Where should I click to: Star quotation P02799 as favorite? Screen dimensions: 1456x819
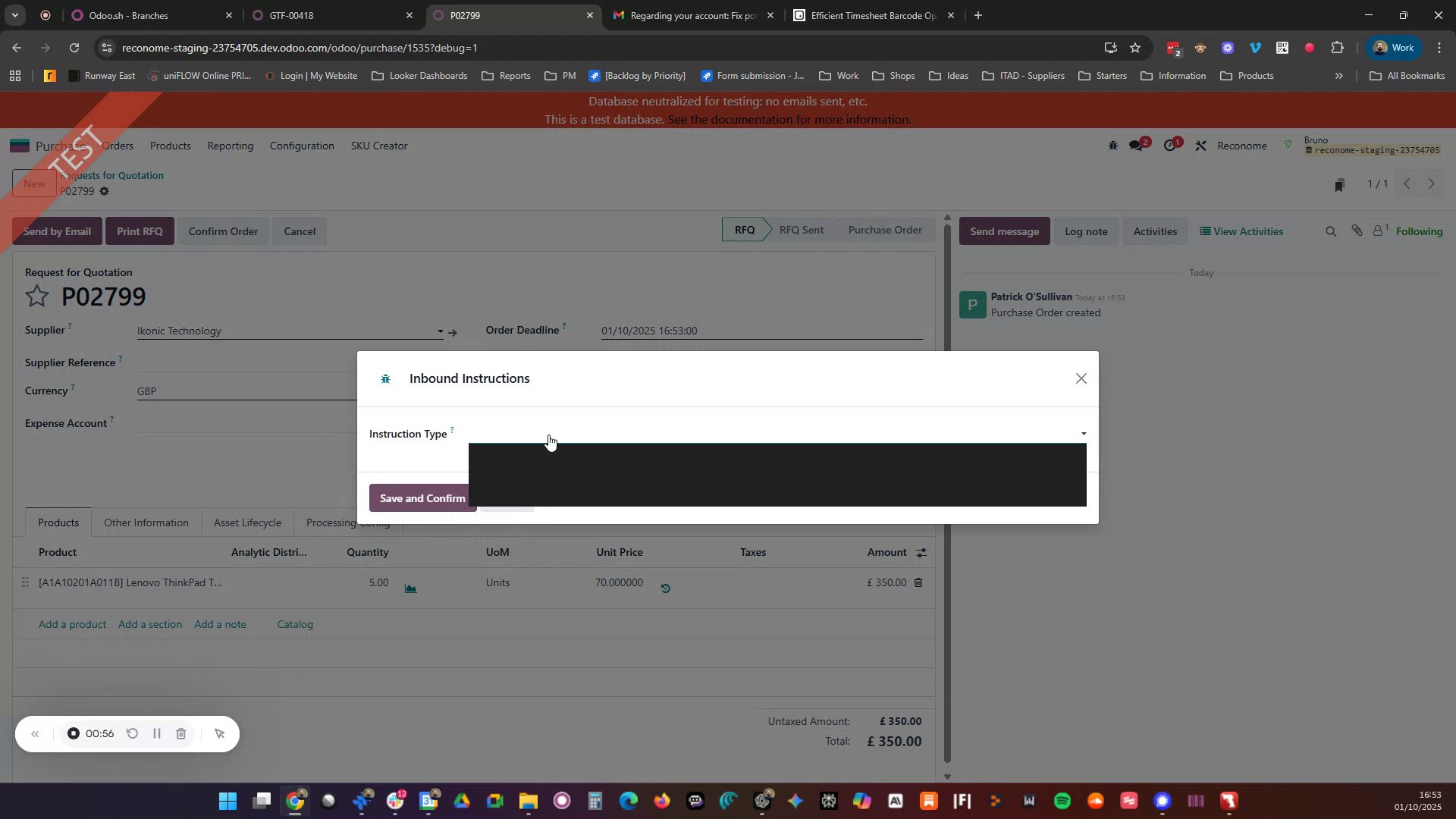tap(36, 296)
